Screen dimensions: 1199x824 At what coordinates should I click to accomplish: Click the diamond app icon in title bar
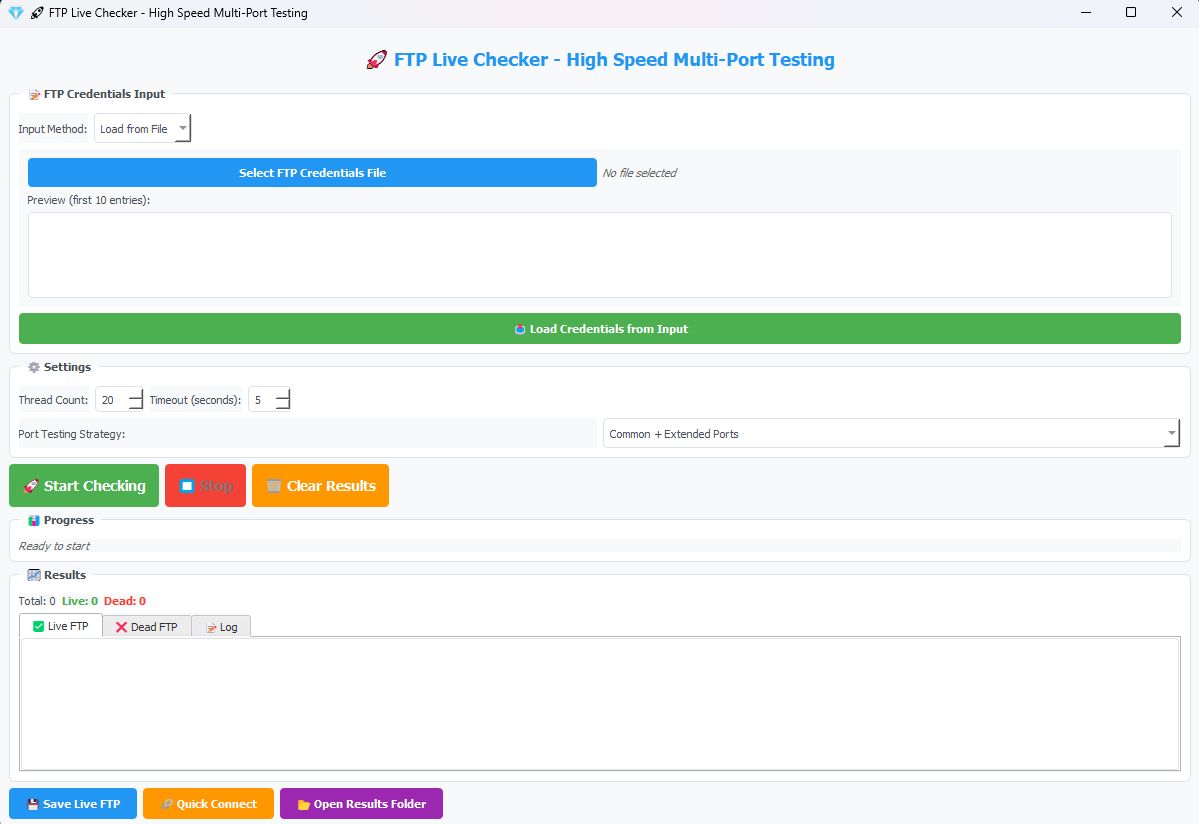click(15, 13)
